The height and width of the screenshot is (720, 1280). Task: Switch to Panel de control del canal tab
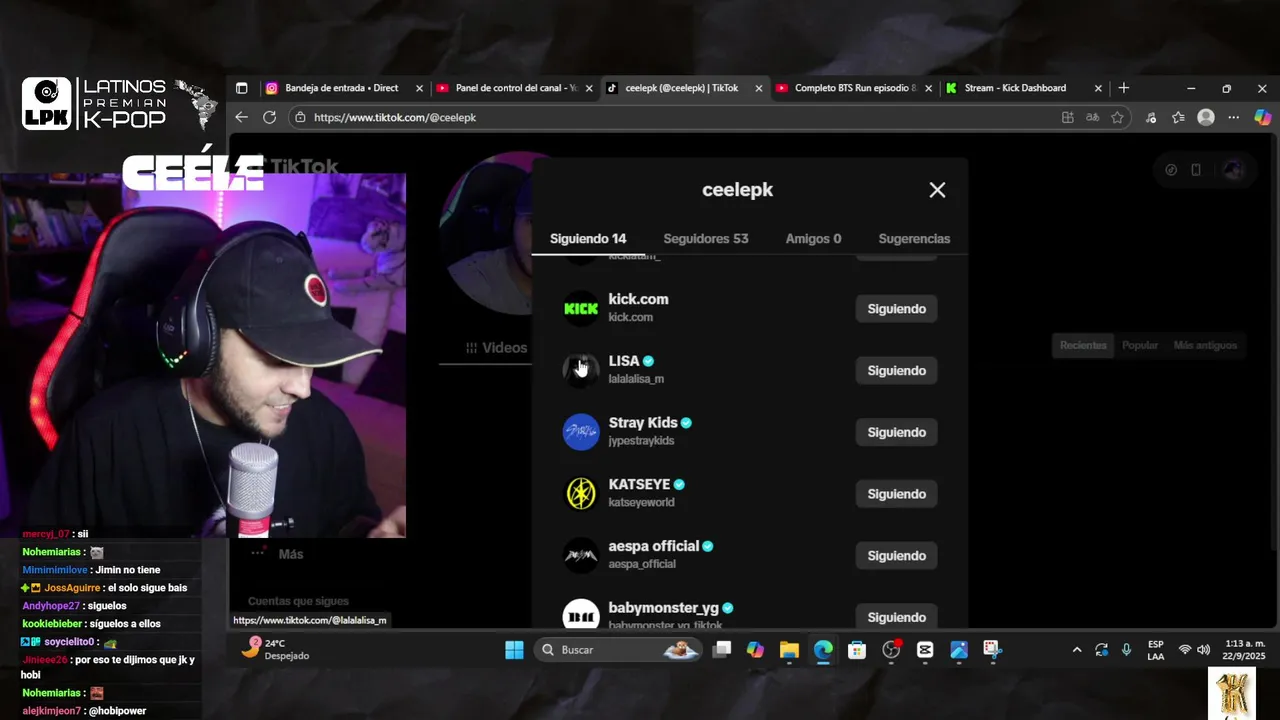pyautogui.click(x=514, y=88)
